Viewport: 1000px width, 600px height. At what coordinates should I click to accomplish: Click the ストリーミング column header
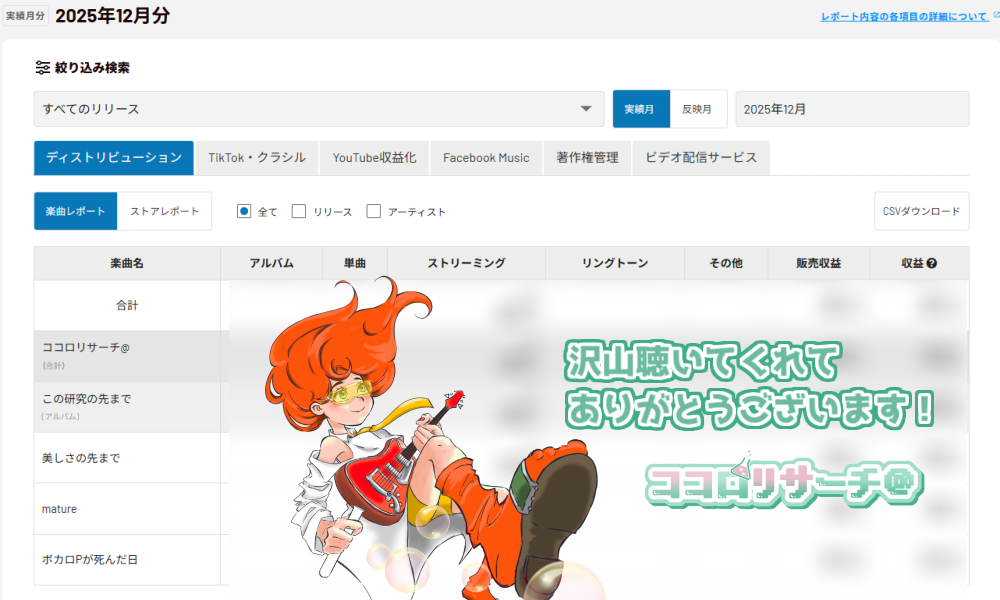[x=466, y=264]
